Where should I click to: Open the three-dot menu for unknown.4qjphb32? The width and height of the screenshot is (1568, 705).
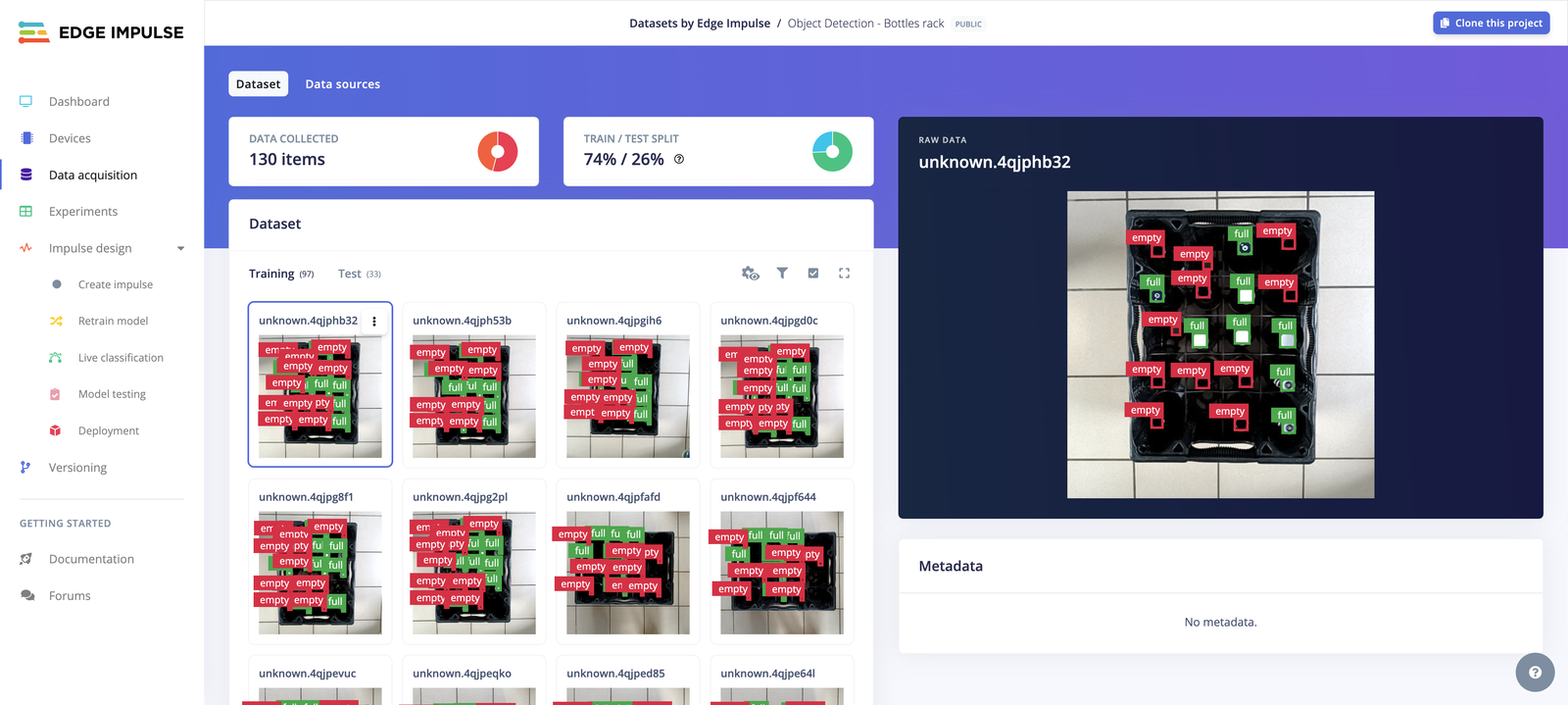(x=374, y=321)
